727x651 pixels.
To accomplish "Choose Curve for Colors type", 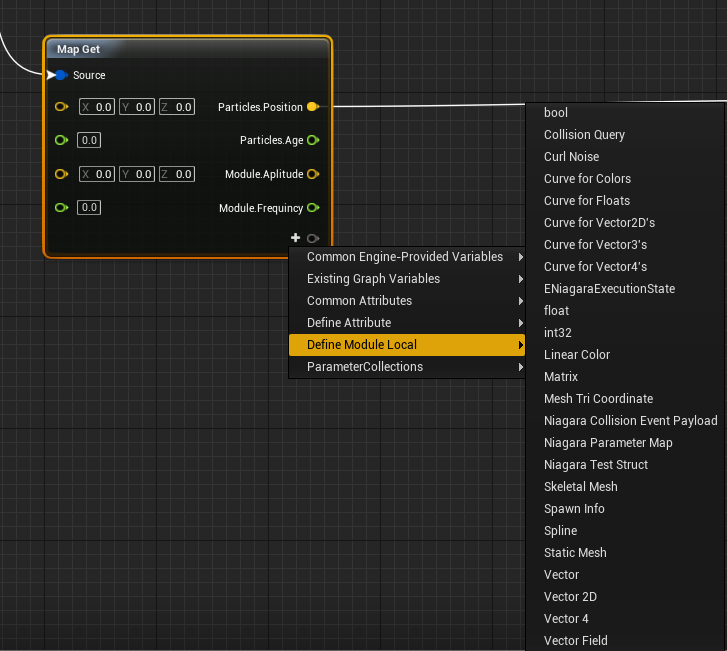I will [625, 179].
